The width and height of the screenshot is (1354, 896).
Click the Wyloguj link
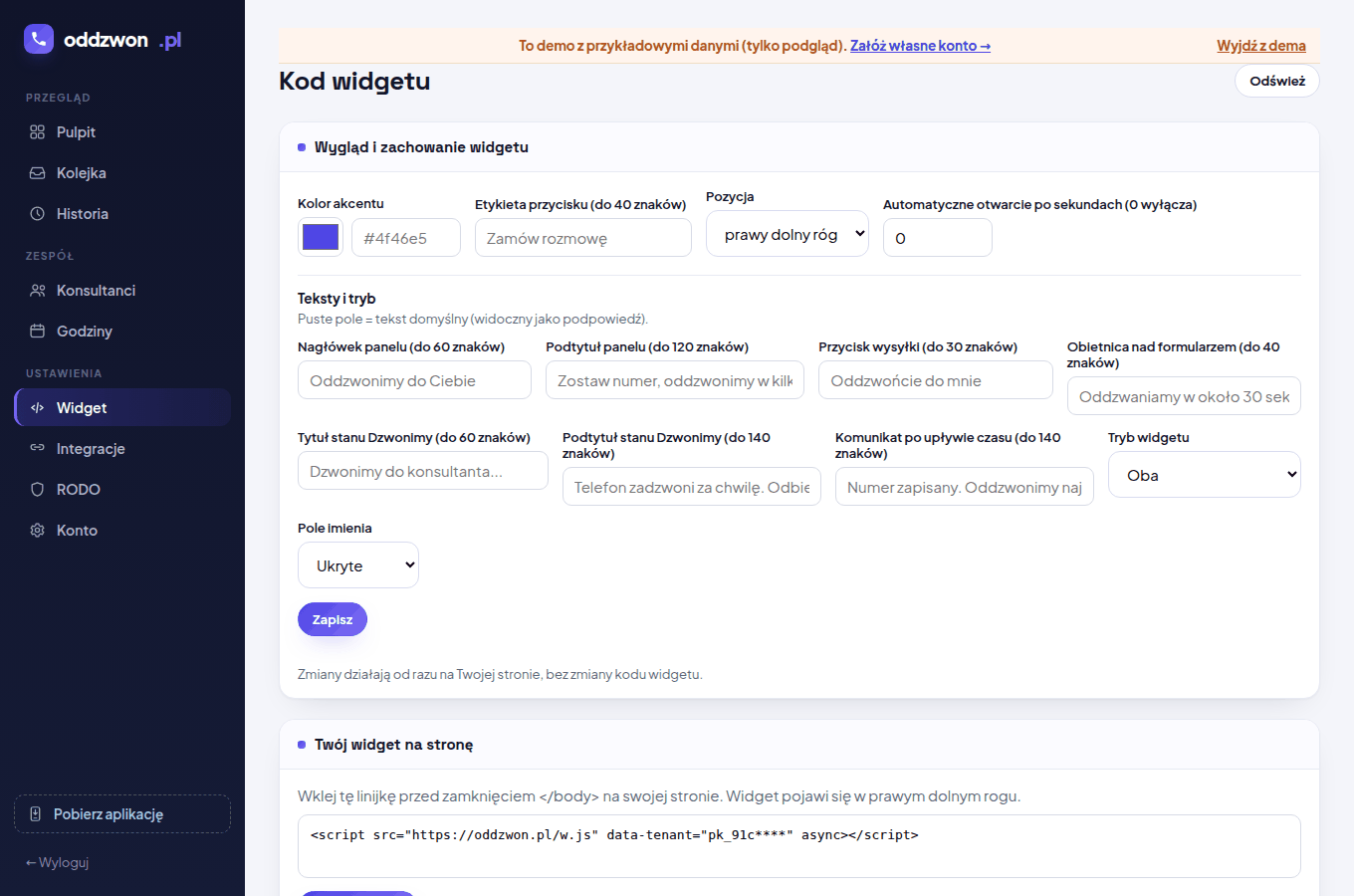58,862
